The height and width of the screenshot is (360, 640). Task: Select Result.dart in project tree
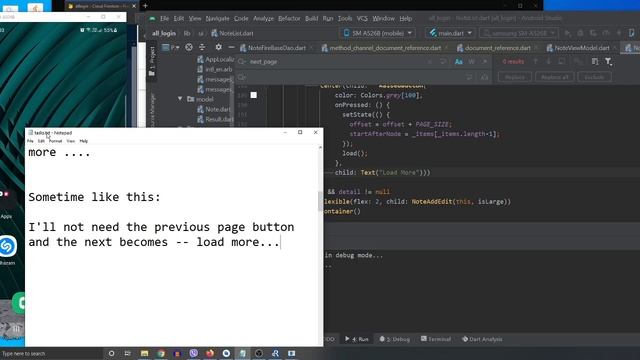click(x=215, y=119)
